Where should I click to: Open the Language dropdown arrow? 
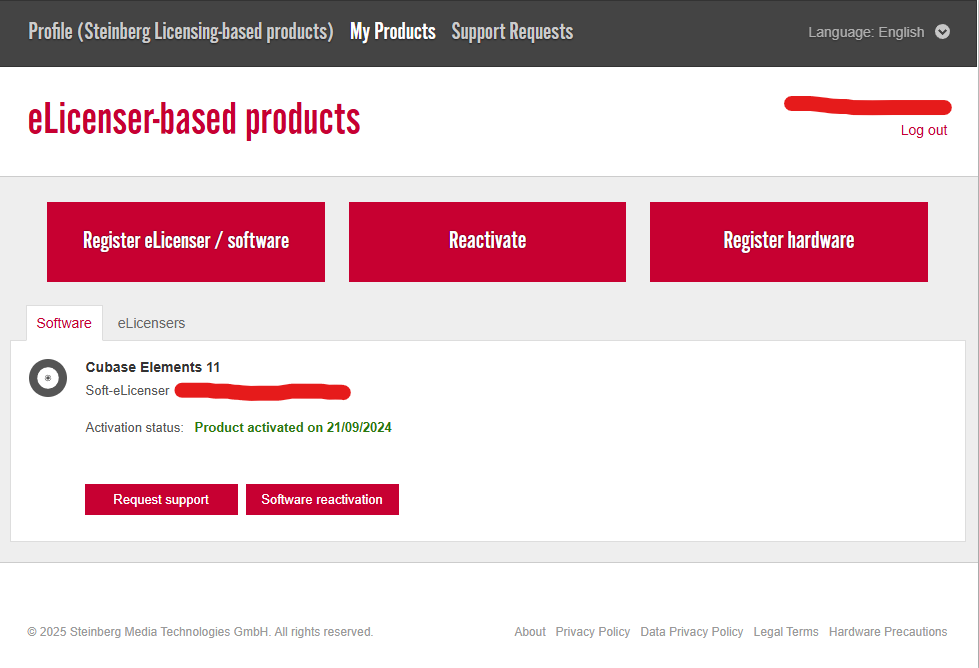[942, 32]
